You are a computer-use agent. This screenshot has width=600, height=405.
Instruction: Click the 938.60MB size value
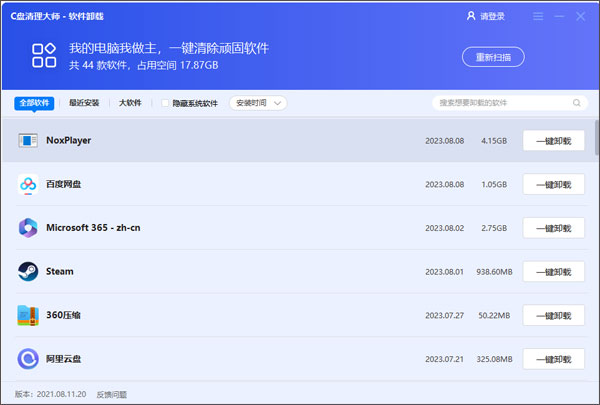(494, 272)
